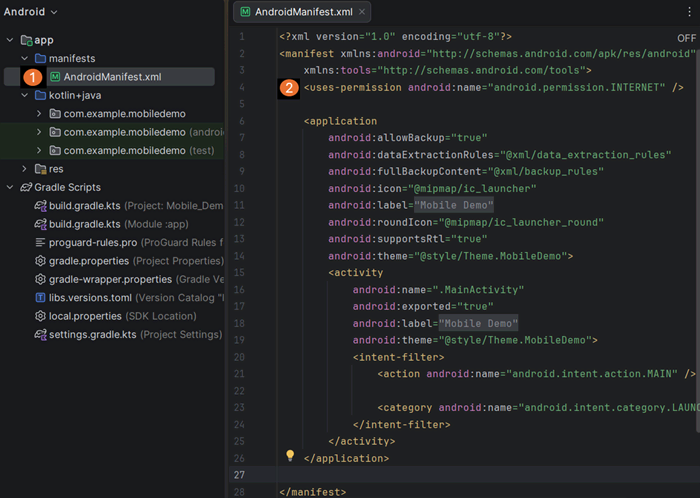Viewport: 700px width, 498px height.
Task: Click android:exported="true" attribute
Action: (423, 307)
